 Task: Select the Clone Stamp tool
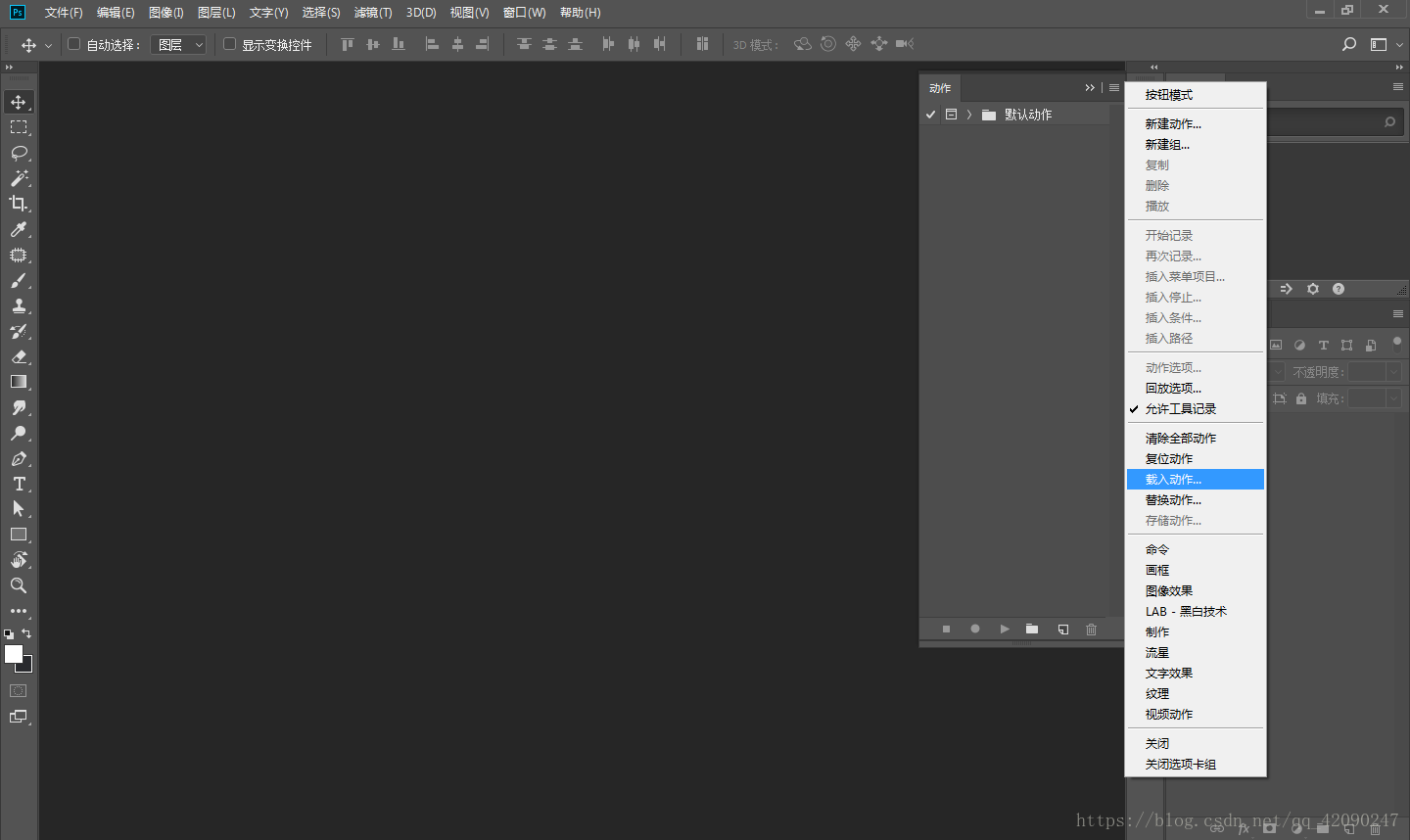tap(19, 305)
